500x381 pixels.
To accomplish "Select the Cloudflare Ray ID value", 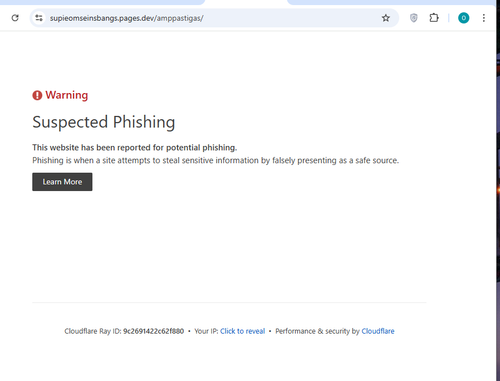I will 153,331.
